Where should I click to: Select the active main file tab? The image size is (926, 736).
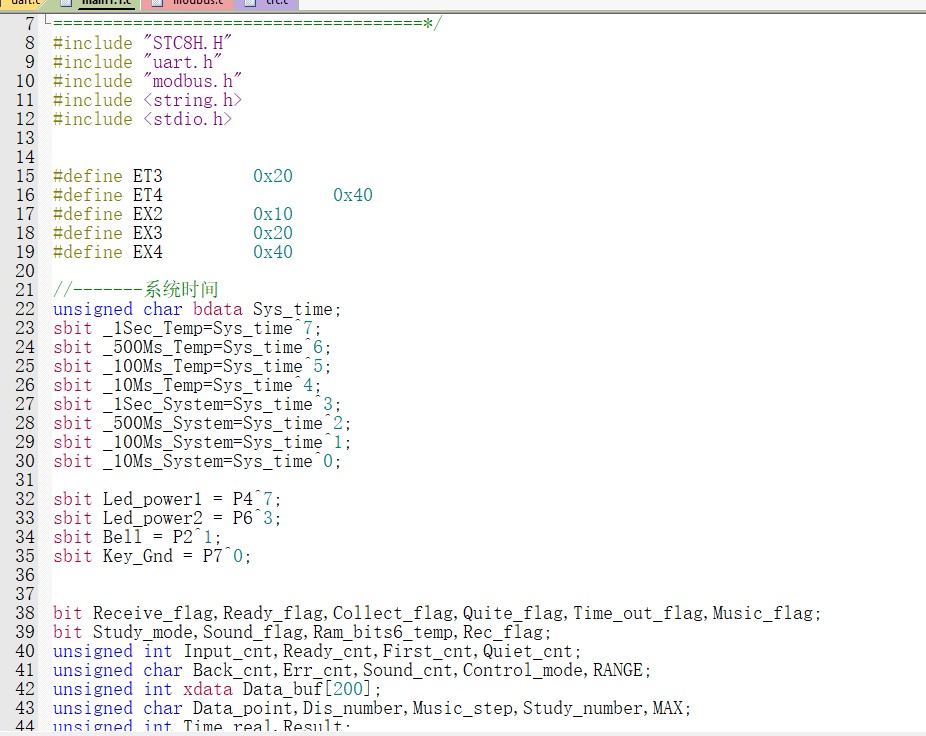[x=105, y=3]
